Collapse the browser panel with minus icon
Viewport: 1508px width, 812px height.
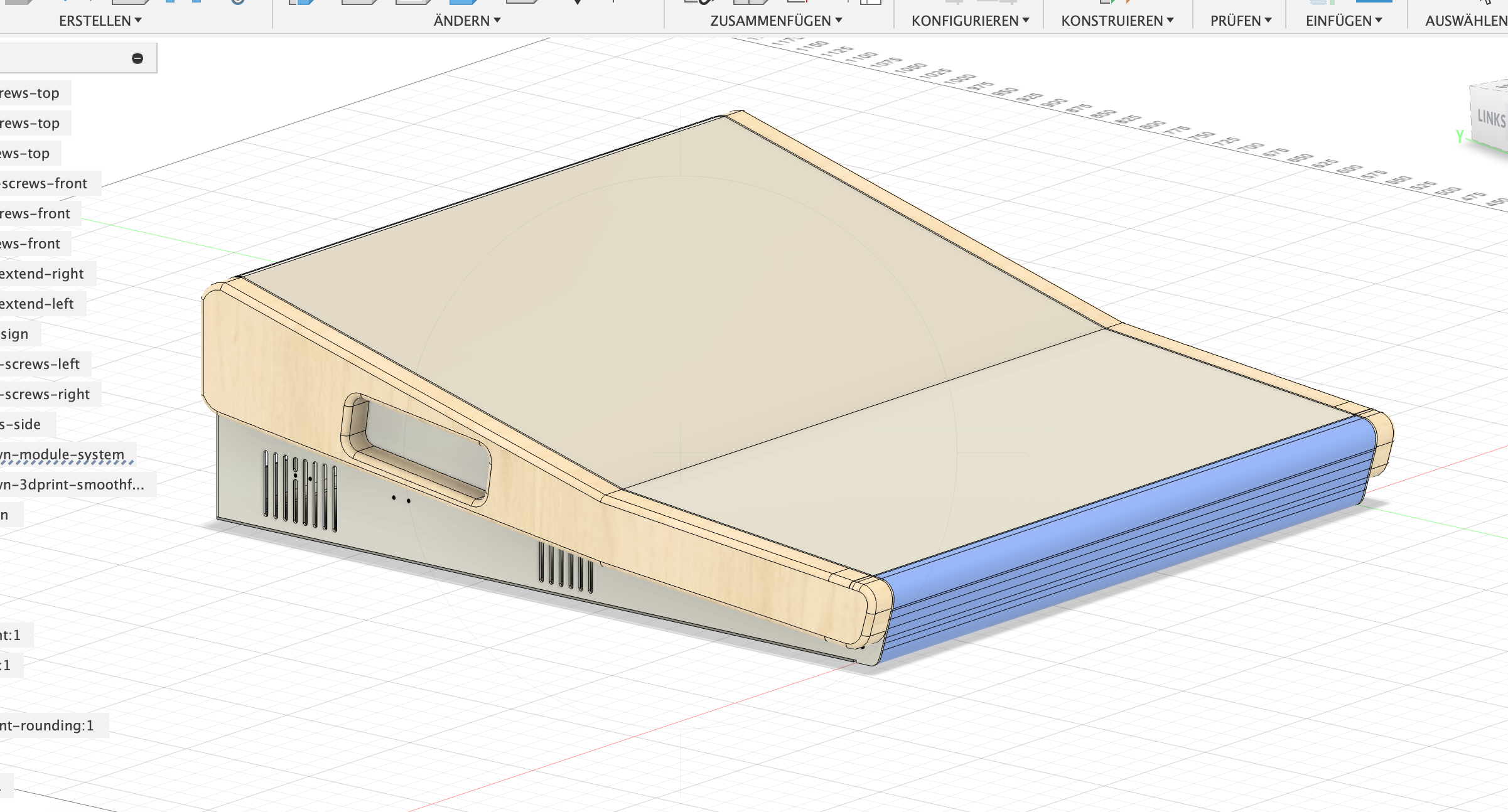tap(137, 58)
